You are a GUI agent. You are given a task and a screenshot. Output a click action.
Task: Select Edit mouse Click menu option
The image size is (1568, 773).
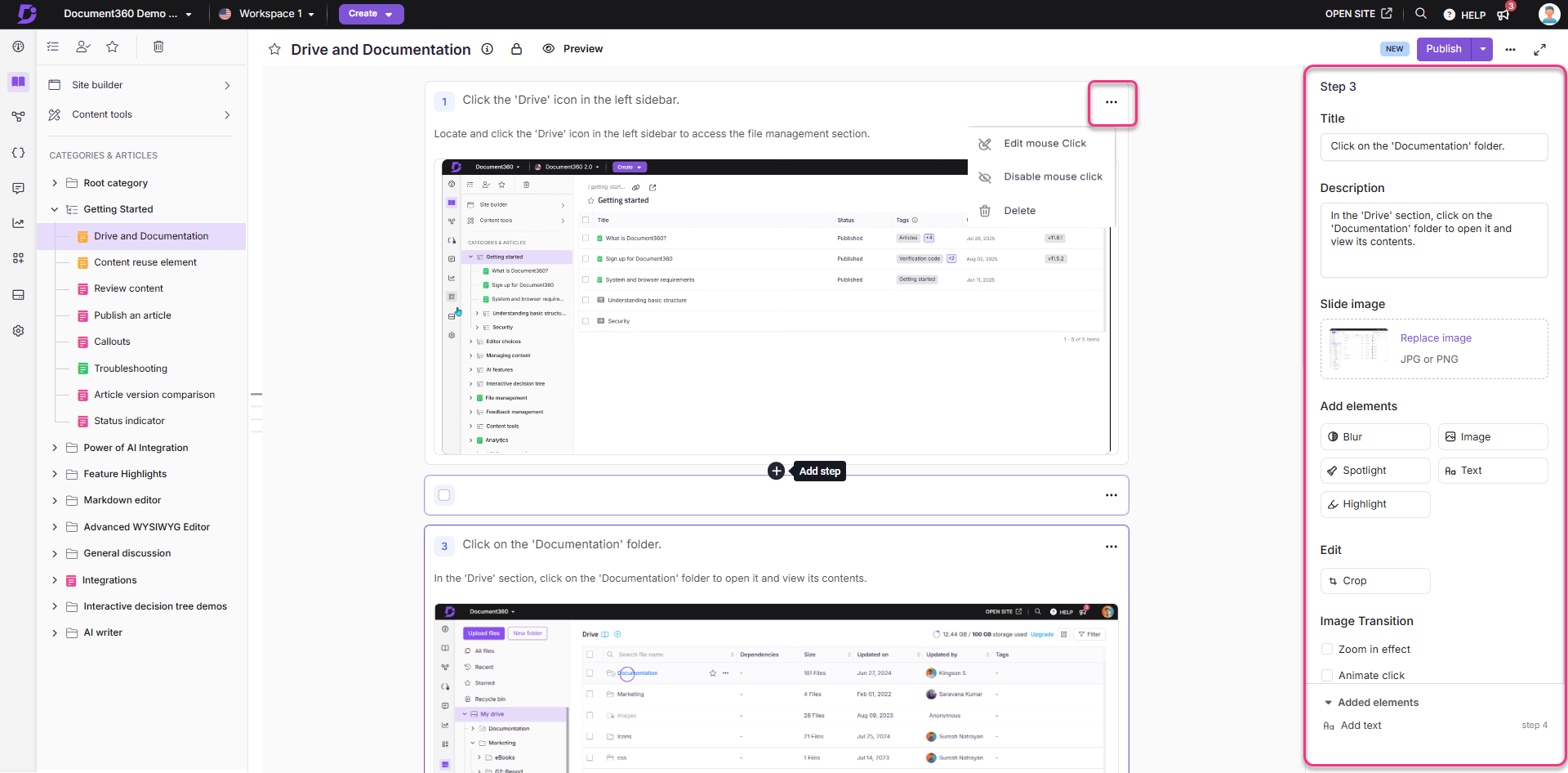1041,144
